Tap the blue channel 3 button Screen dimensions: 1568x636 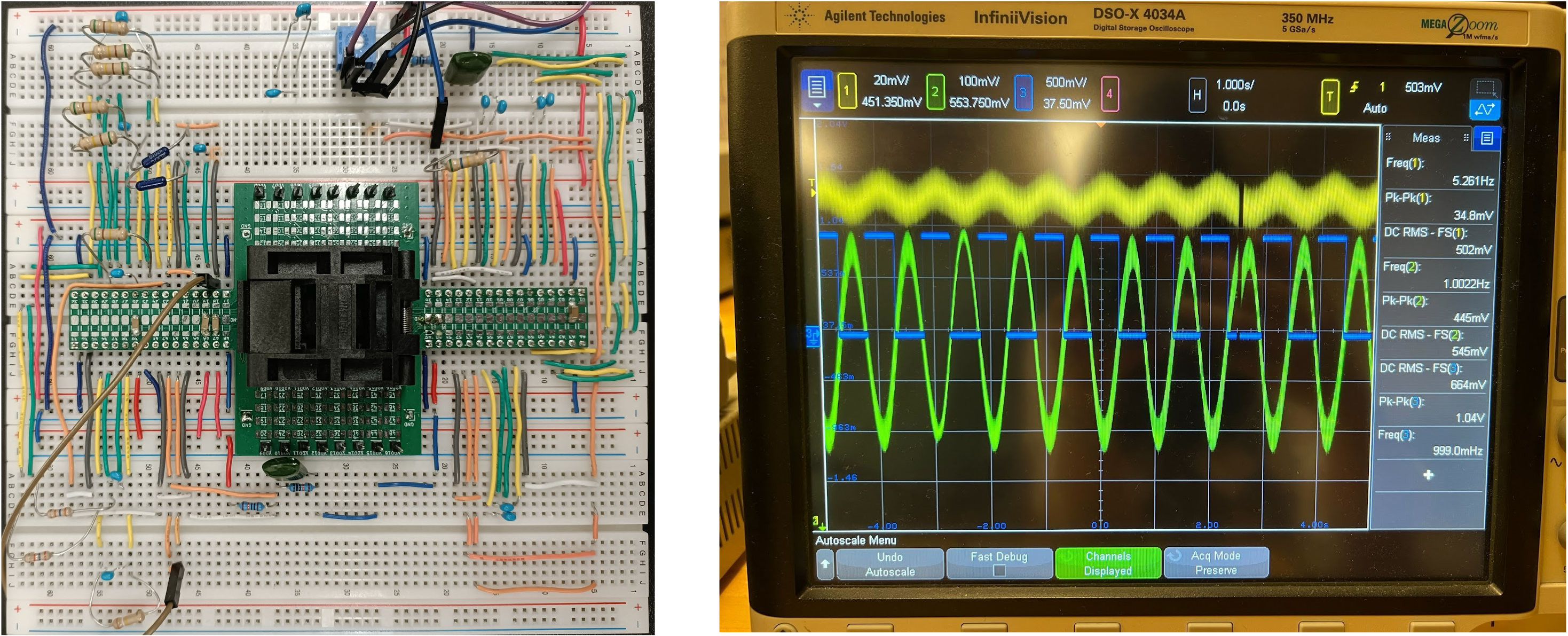pos(1023,92)
